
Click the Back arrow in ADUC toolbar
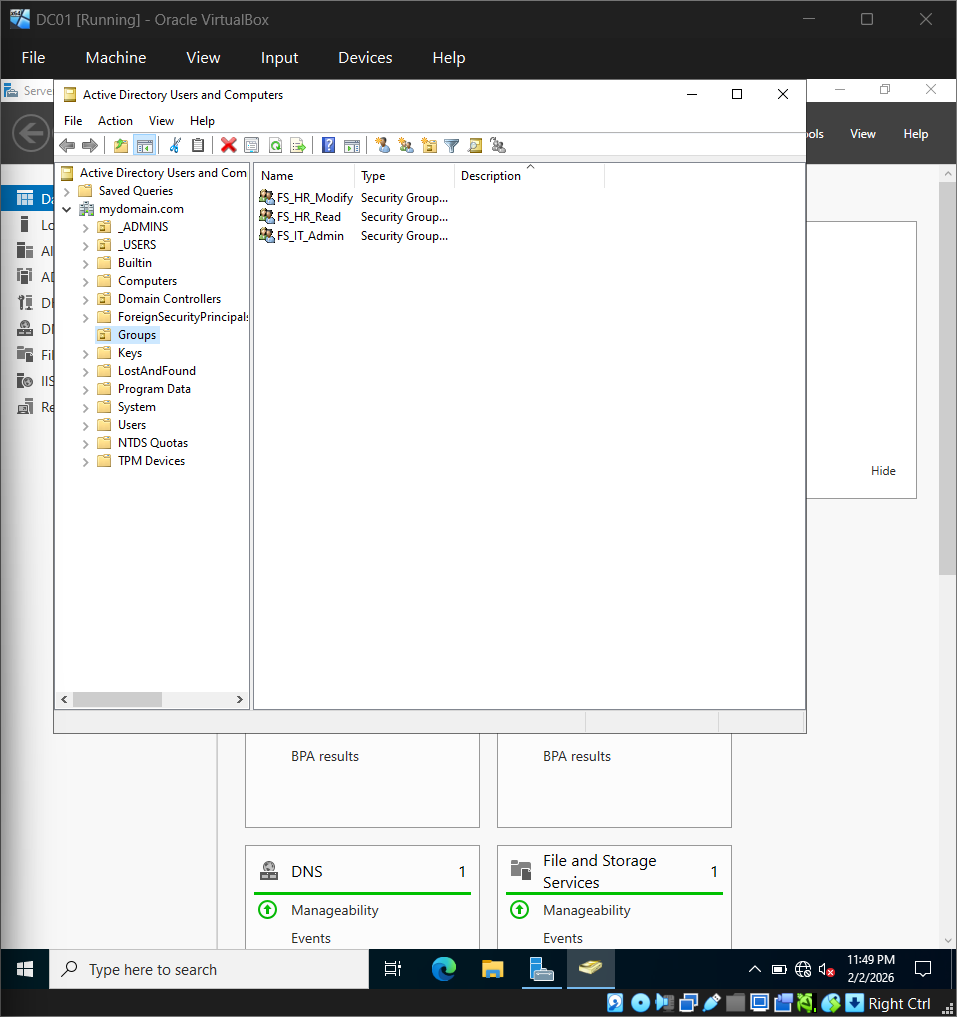pyautogui.click(x=67, y=145)
